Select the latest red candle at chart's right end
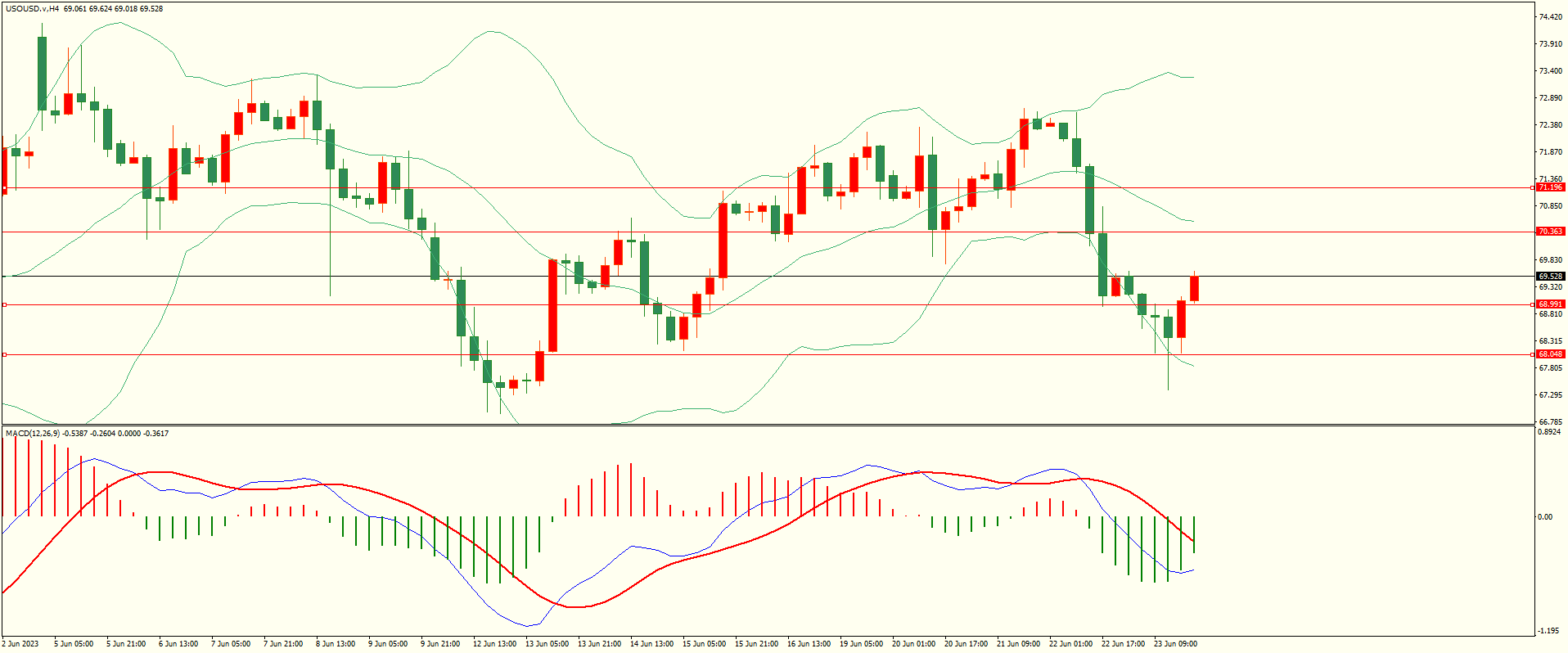Viewport: 1568px width, 653px height. point(1195,289)
